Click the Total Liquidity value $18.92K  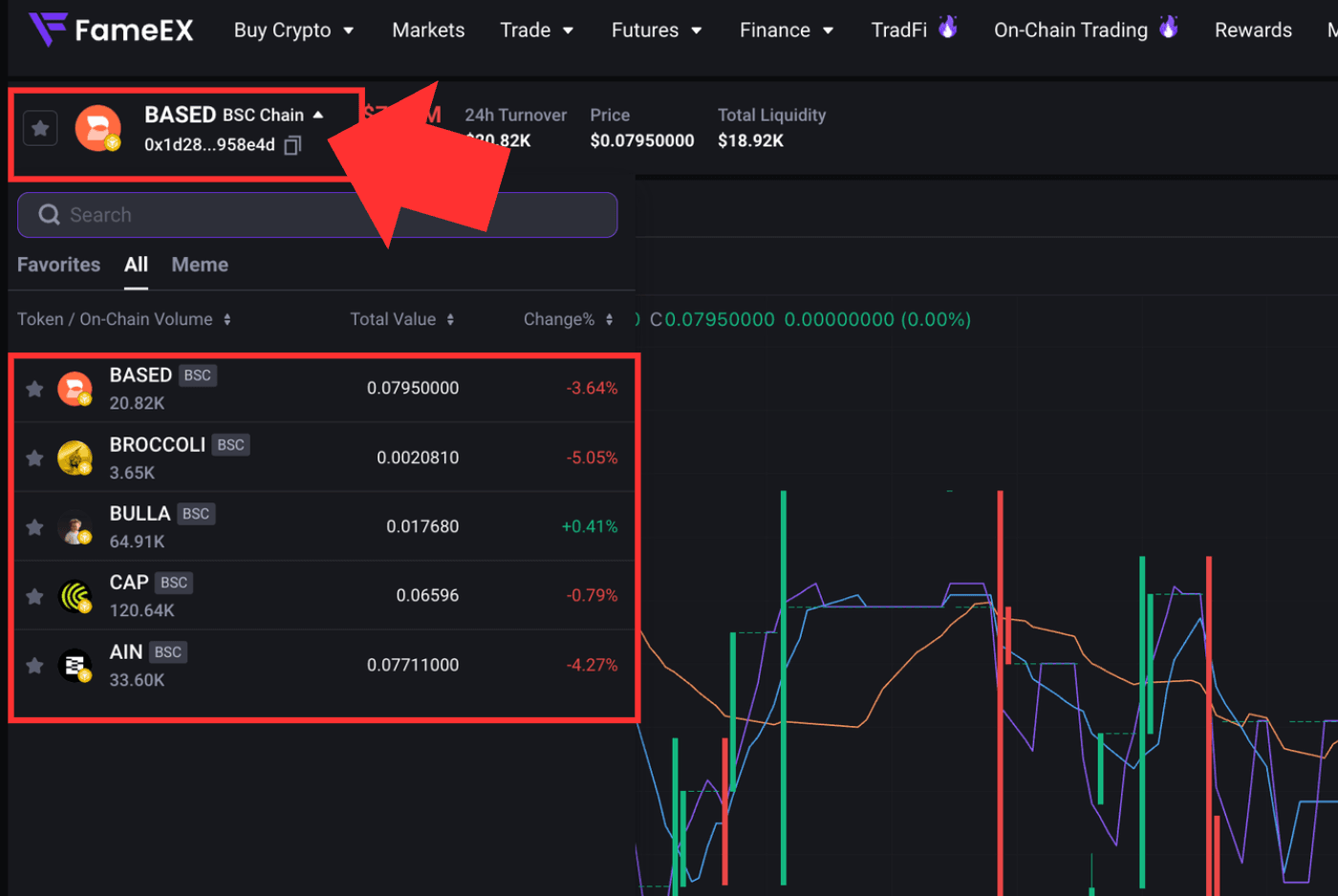tap(750, 141)
